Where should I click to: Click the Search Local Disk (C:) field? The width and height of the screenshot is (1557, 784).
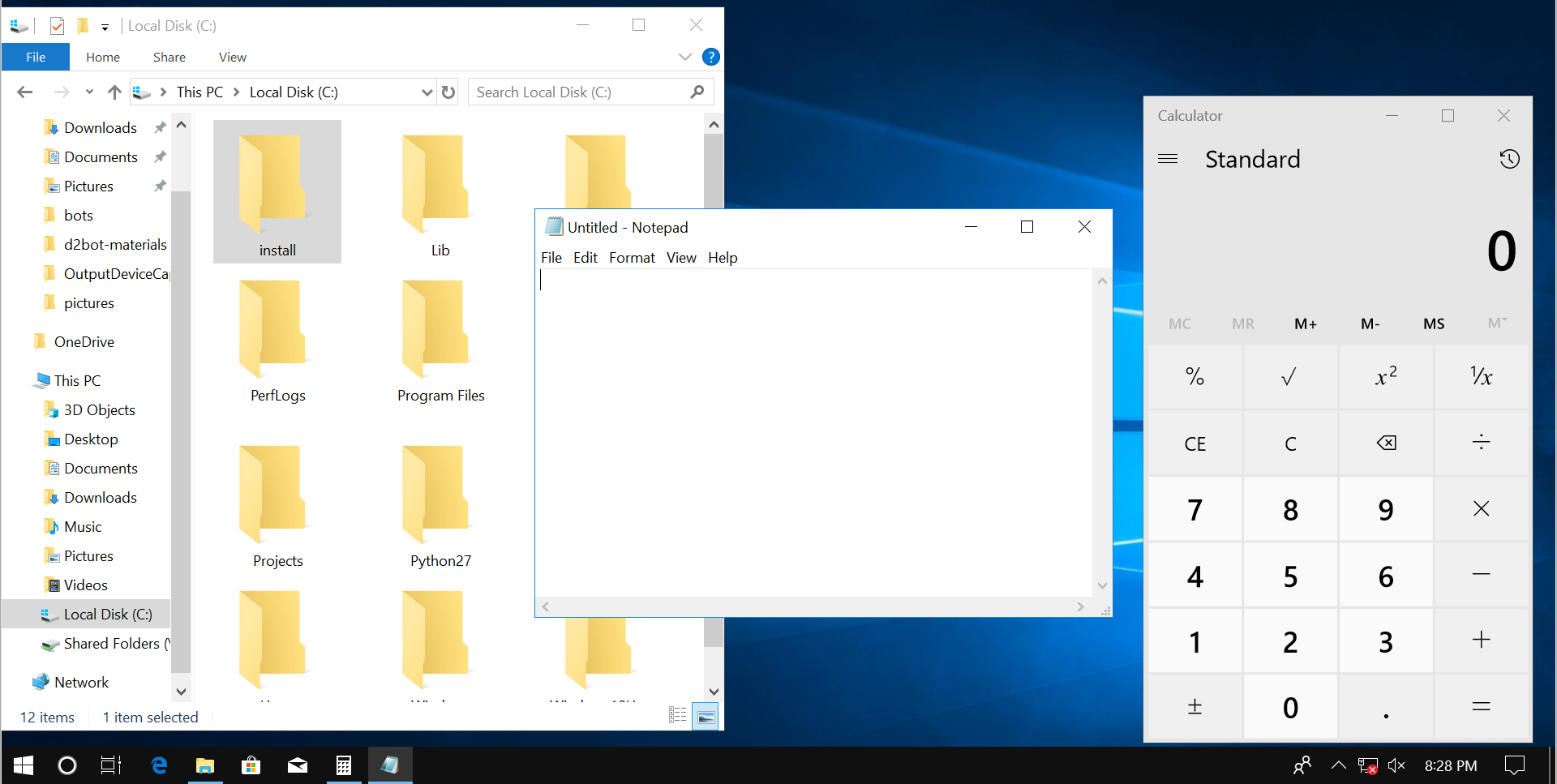click(580, 92)
